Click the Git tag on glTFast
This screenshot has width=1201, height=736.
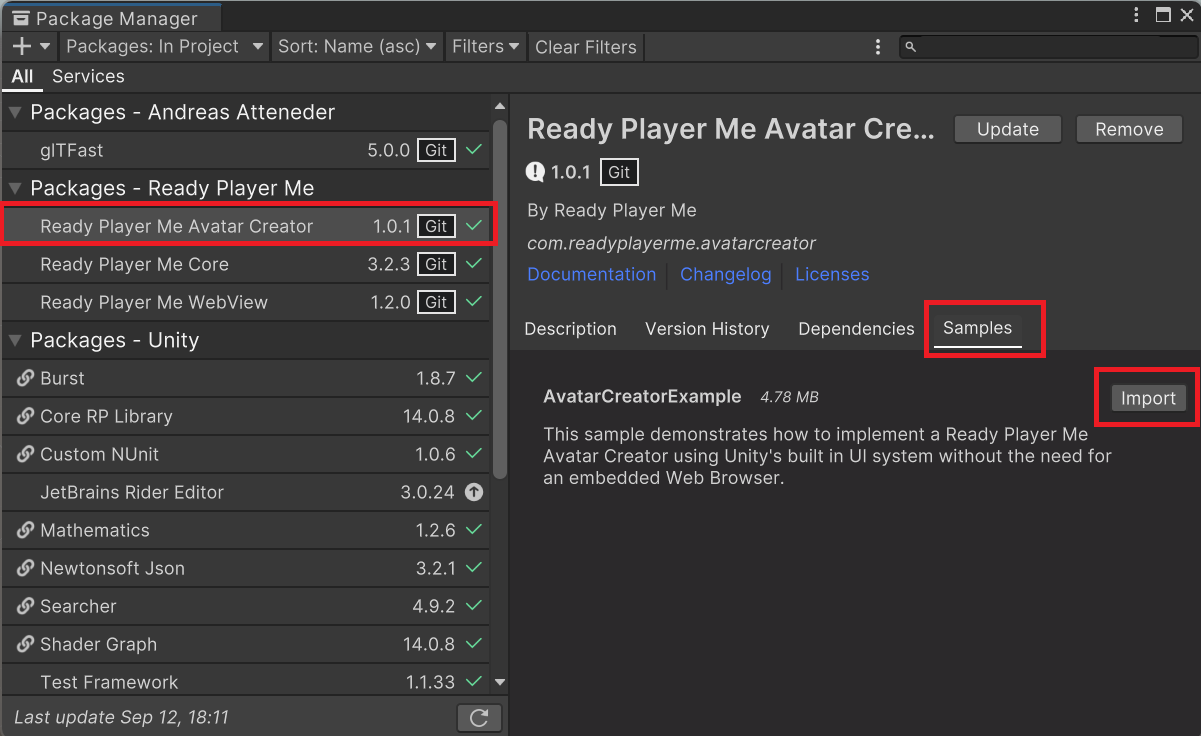coord(436,150)
